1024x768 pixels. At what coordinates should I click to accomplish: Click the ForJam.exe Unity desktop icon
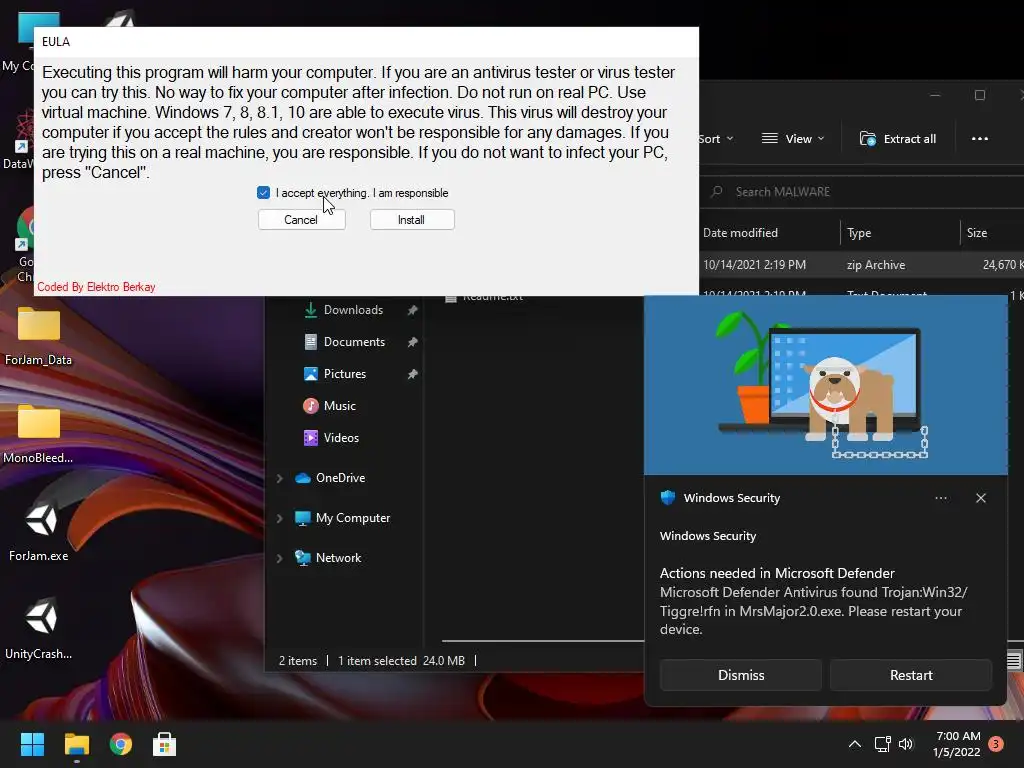(40, 531)
